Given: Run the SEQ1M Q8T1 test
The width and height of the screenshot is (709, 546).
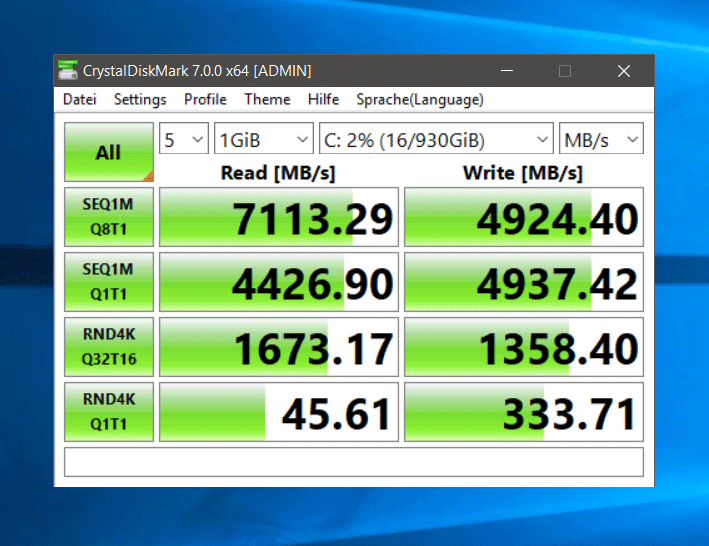Looking at the screenshot, I should [x=109, y=217].
